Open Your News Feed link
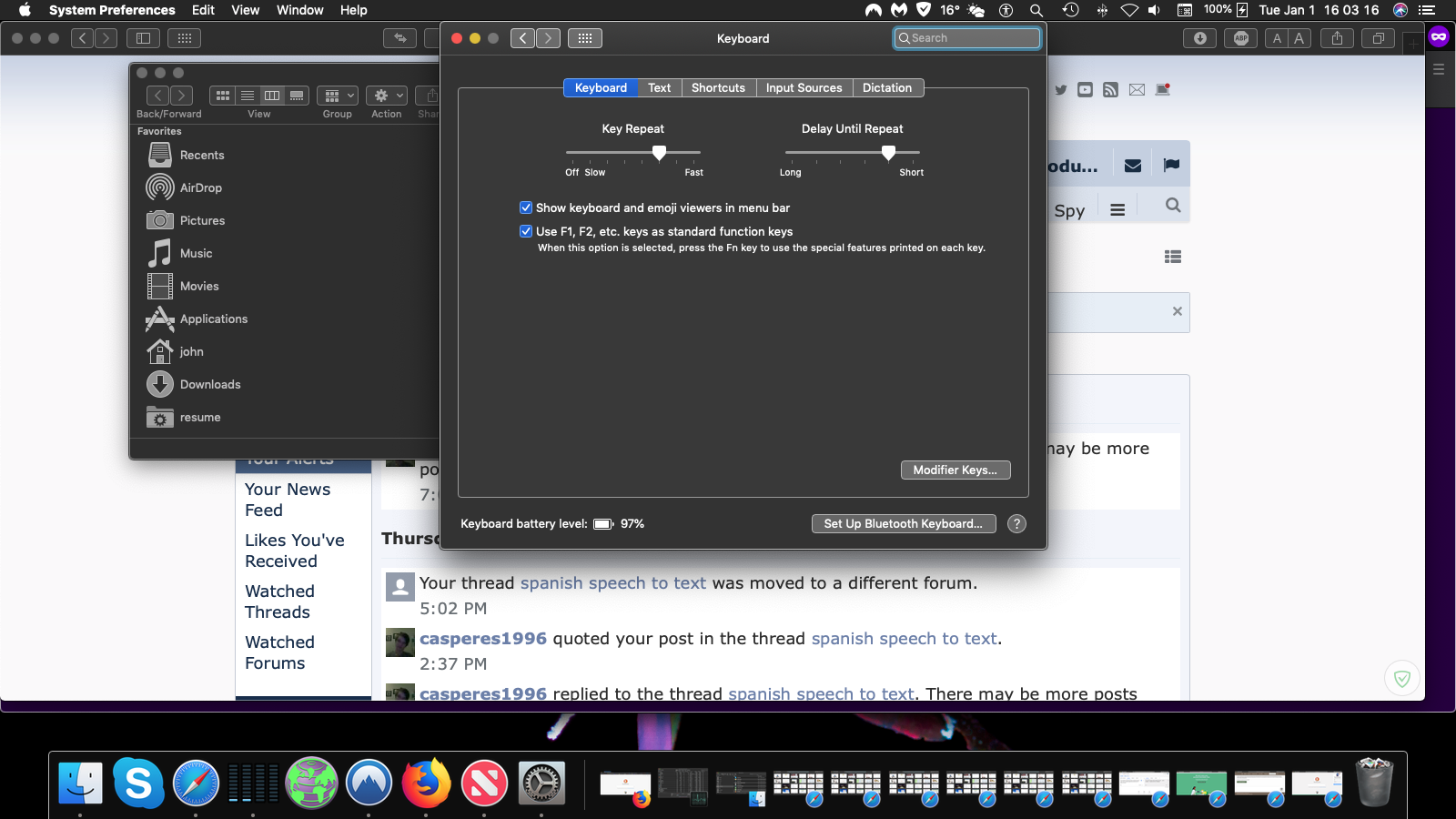1456x819 pixels. [288, 500]
